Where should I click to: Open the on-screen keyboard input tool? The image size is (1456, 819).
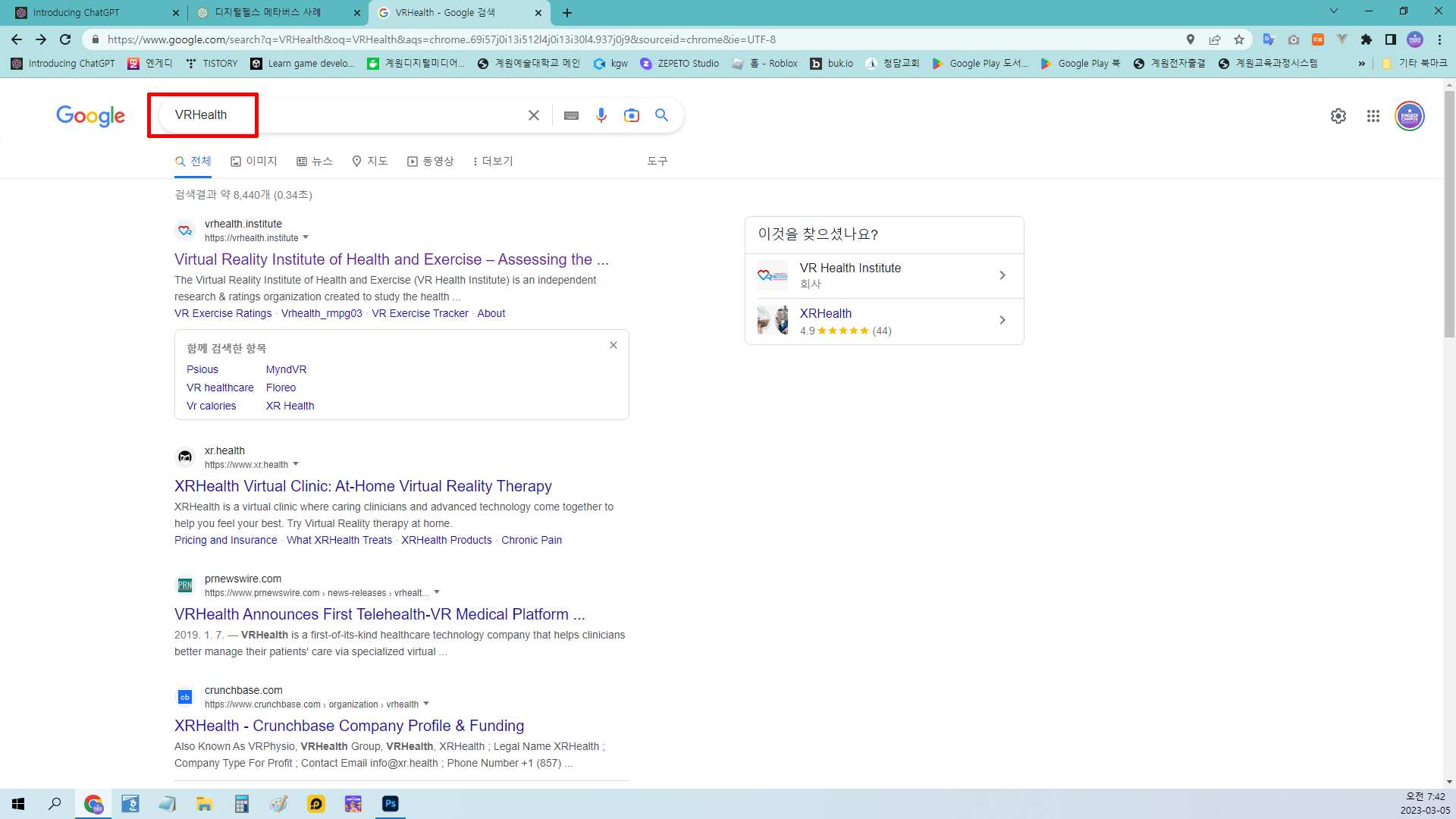[x=572, y=115]
